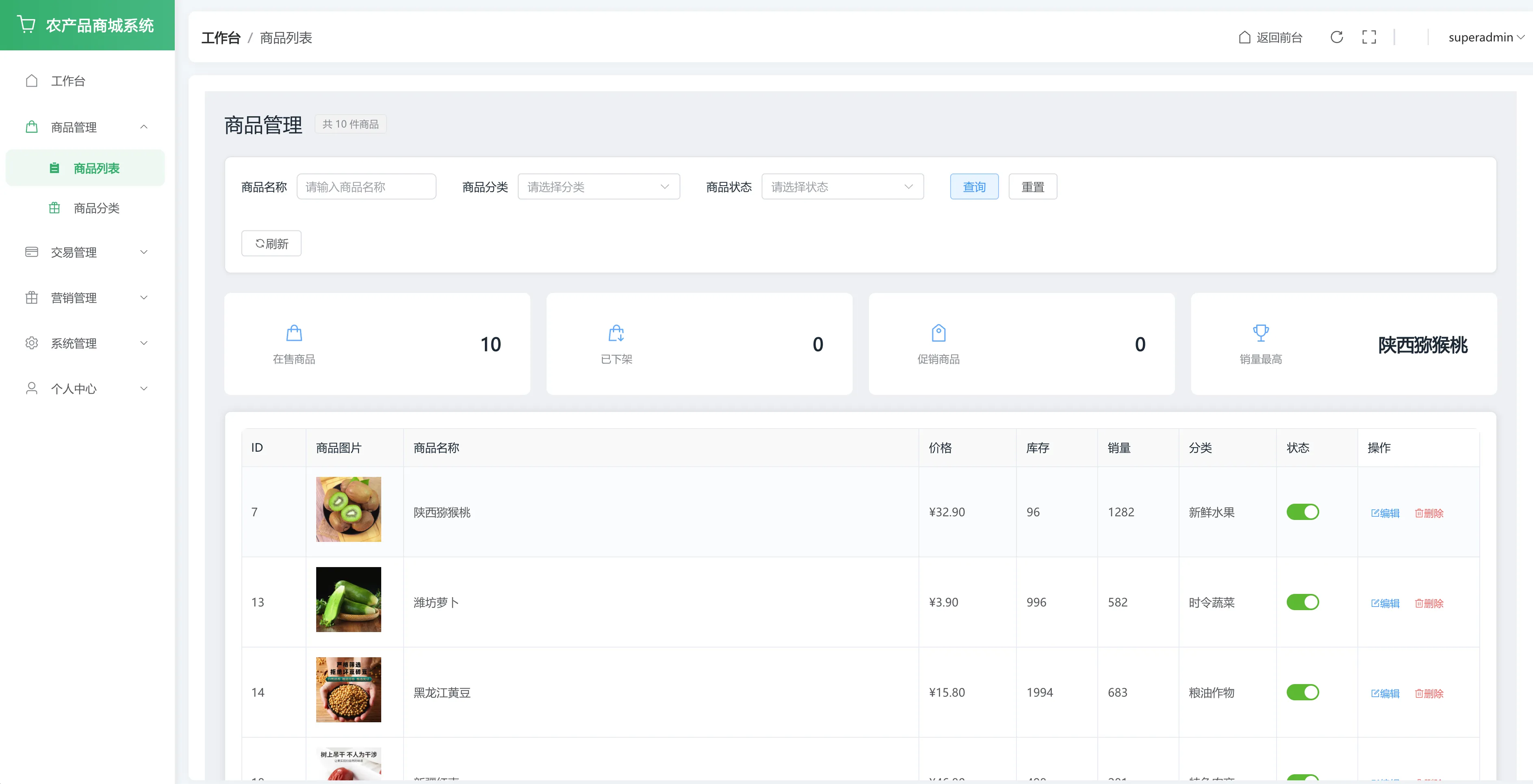
Task: Click the shopping cart logo icon
Action: point(27,25)
